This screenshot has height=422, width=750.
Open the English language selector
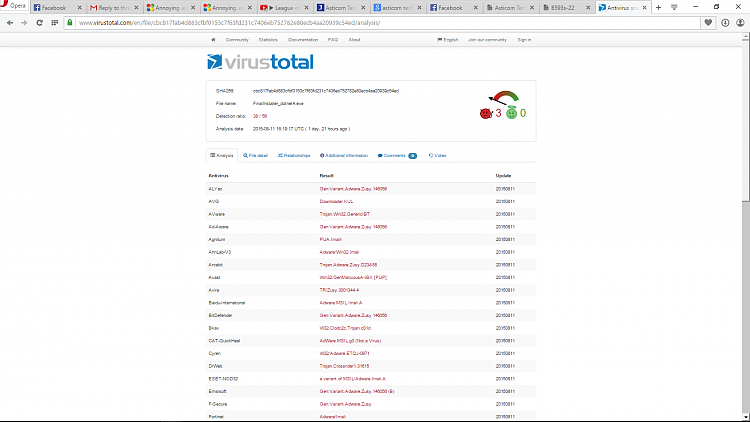[448, 40]
